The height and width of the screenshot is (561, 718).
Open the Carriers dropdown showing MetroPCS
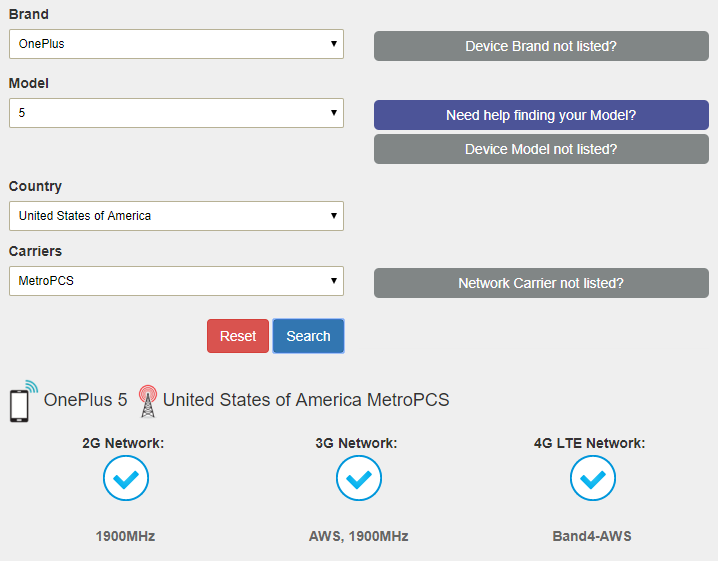(x=176, y=281)
